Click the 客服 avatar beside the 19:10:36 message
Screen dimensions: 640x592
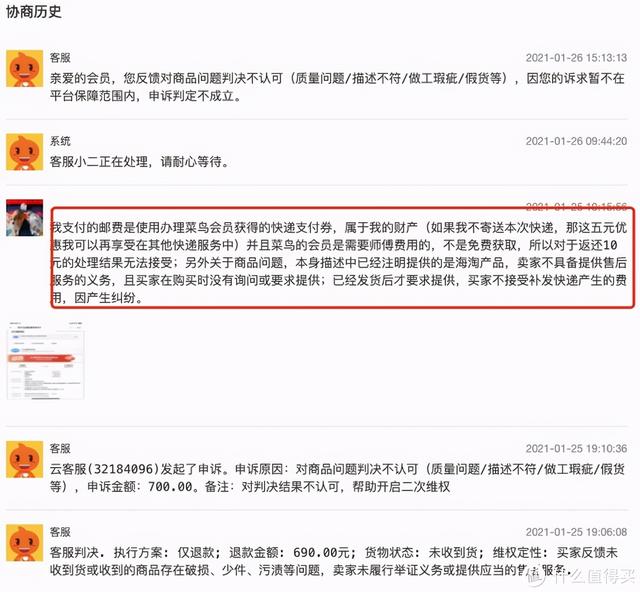coord(24,459)
